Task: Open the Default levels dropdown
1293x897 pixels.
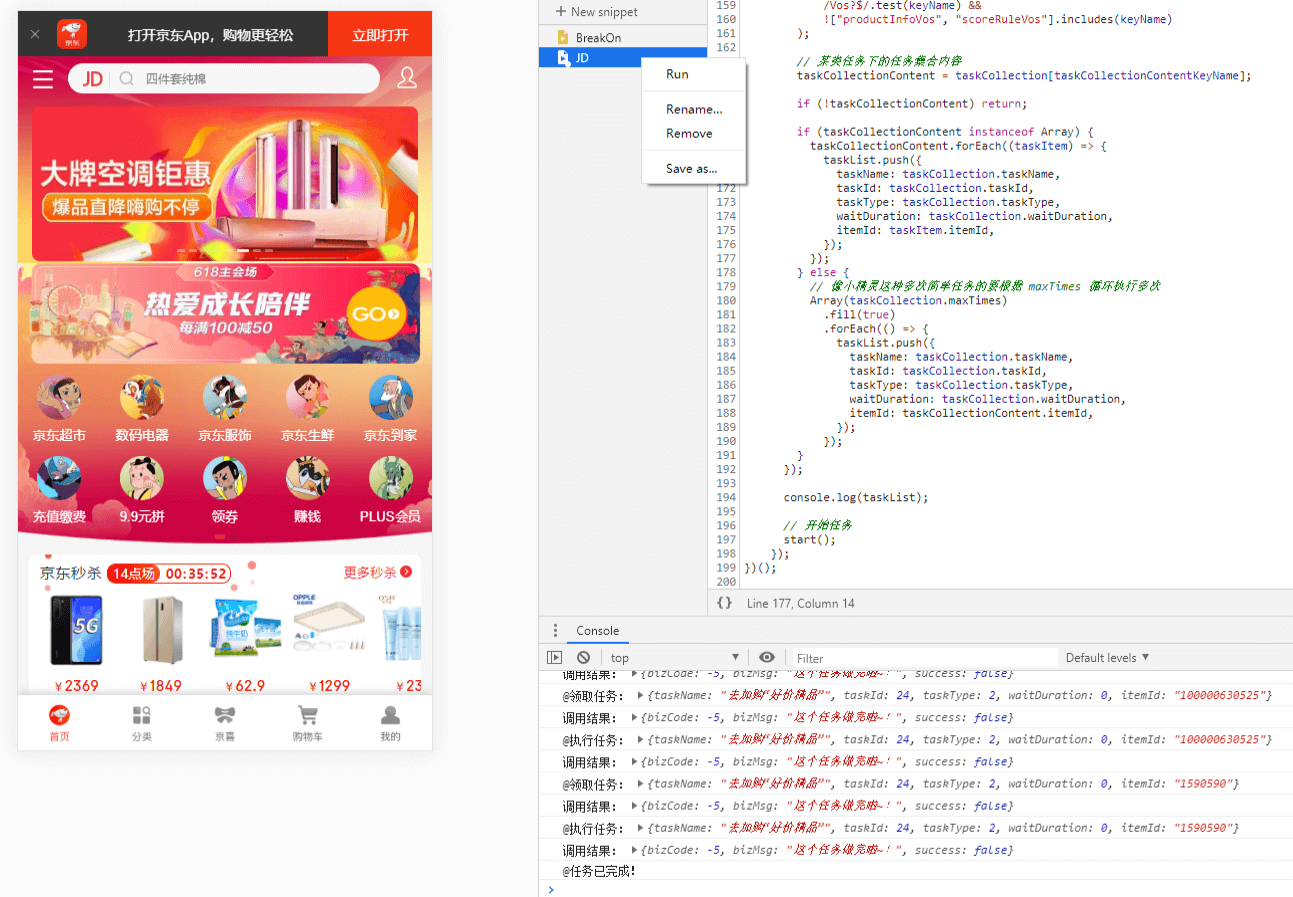Action: [x=1107, y=657]
